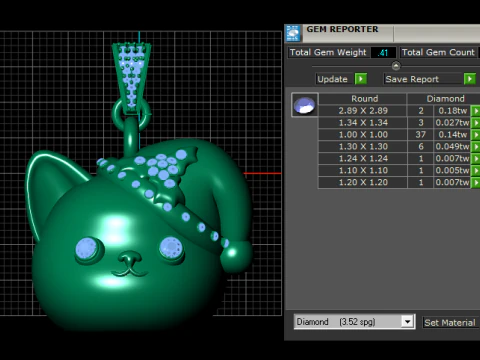Click the green arrow next to Update
The image size is (480, 360).
(361, 79)
